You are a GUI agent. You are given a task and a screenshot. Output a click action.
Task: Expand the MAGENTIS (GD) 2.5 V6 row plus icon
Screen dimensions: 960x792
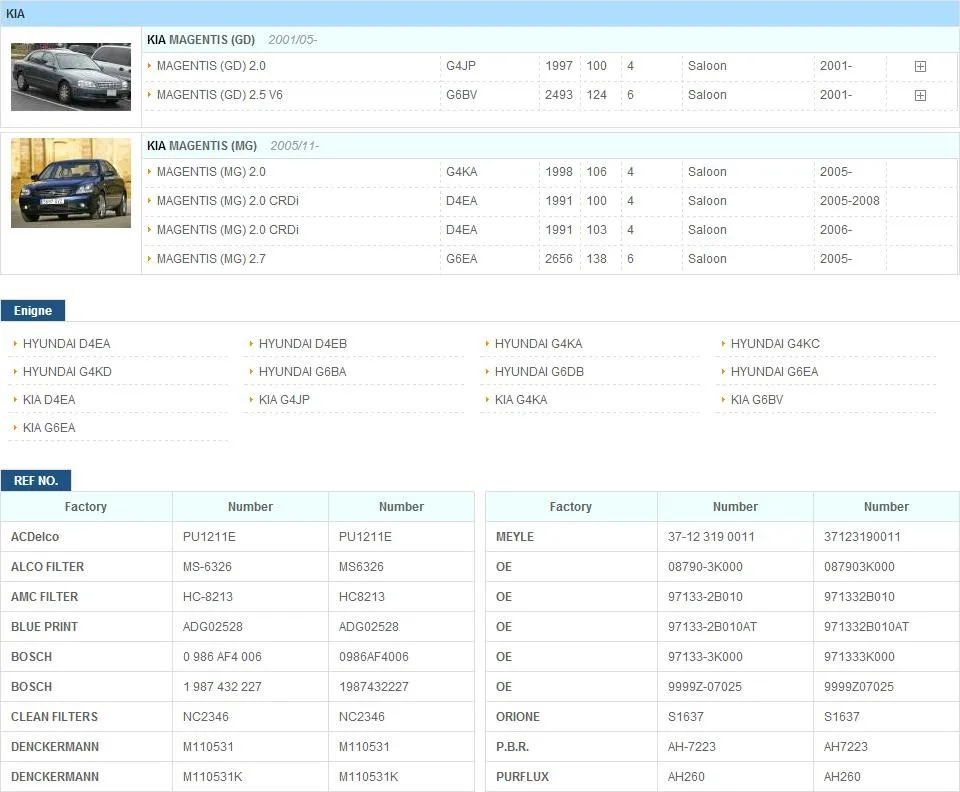coord(920,95)
